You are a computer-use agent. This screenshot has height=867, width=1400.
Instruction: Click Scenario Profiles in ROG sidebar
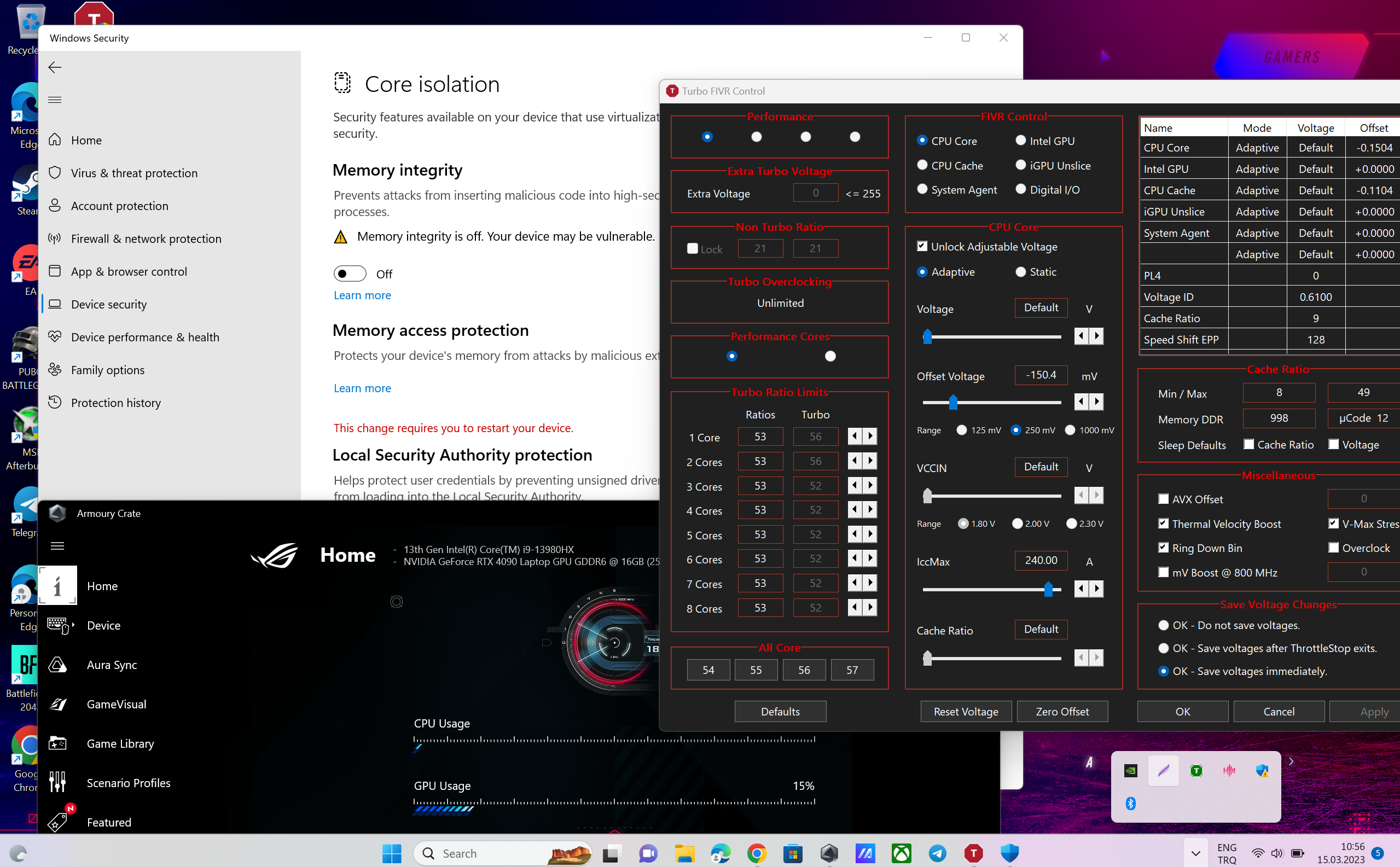(x=128, y=782)
